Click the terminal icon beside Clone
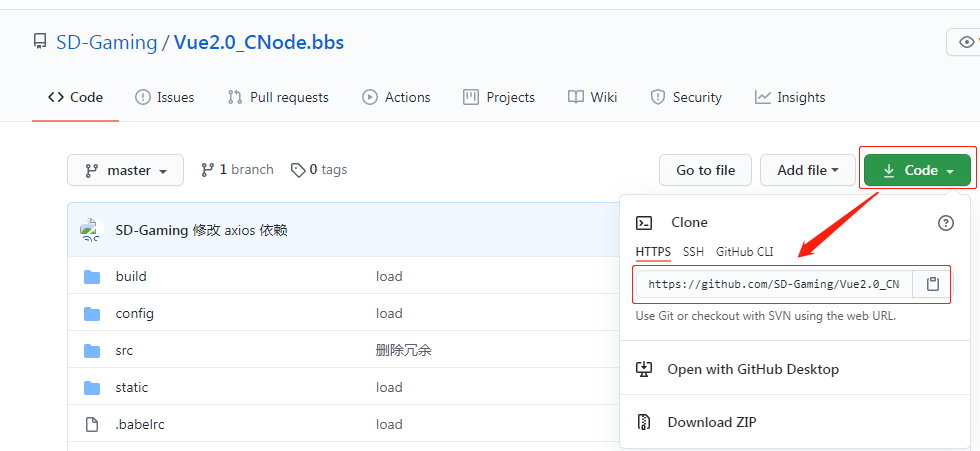The width and height of the screenshot is (980, 451). pyautogui.click(x=644, y=223)
